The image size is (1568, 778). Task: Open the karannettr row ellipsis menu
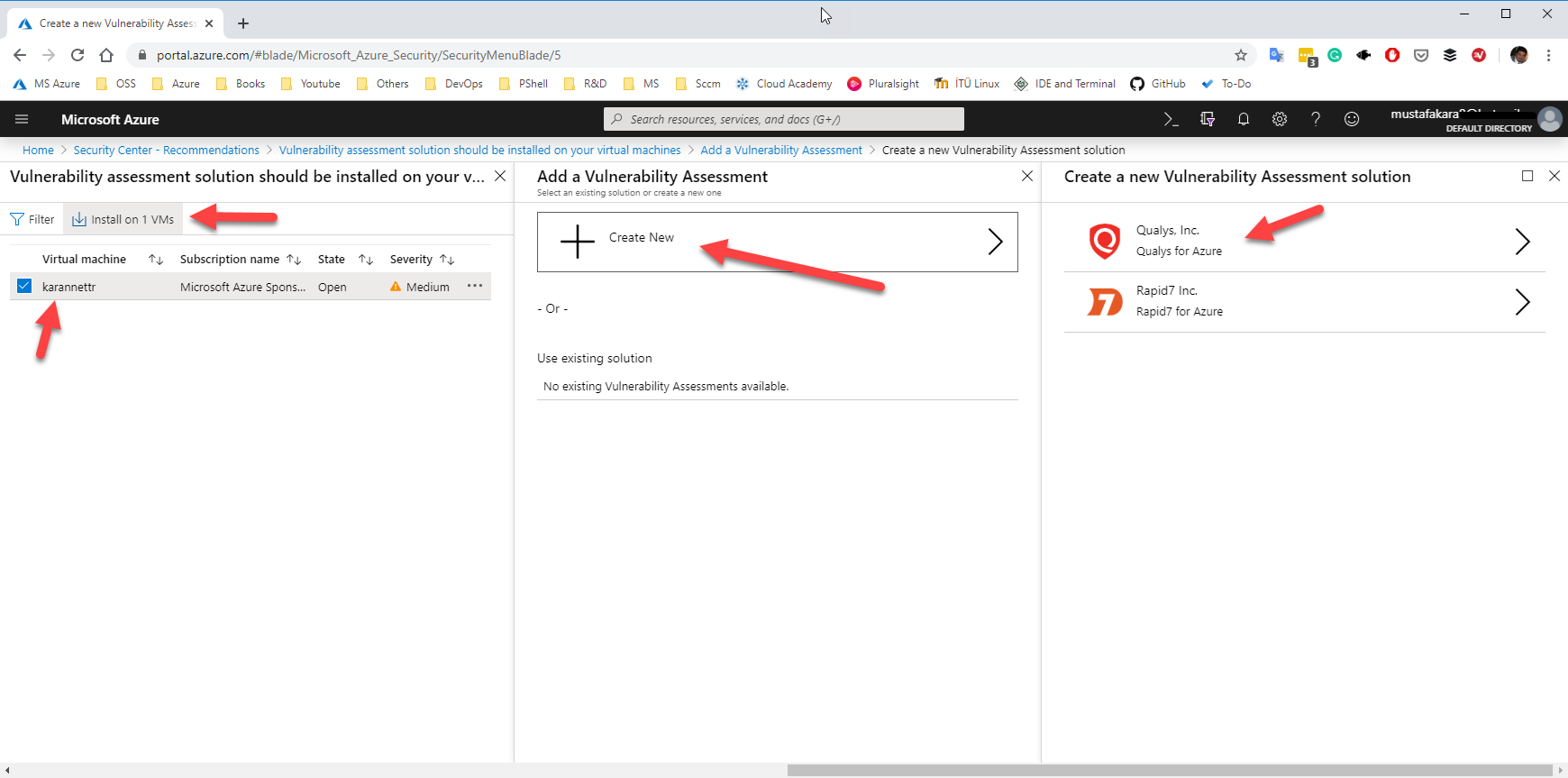coord(475,286)
